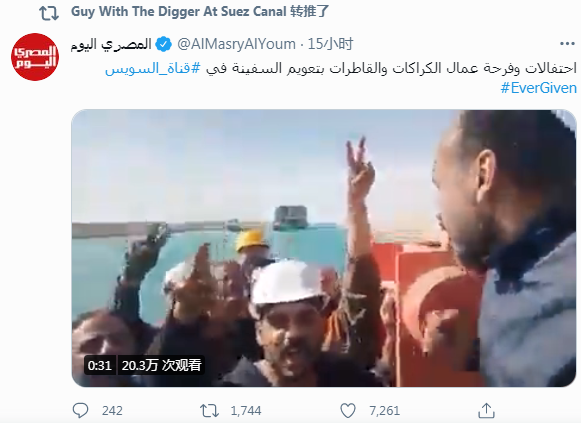View the 242 replies count
This screenshot has width=581, height=423.
tap(112, 411)
